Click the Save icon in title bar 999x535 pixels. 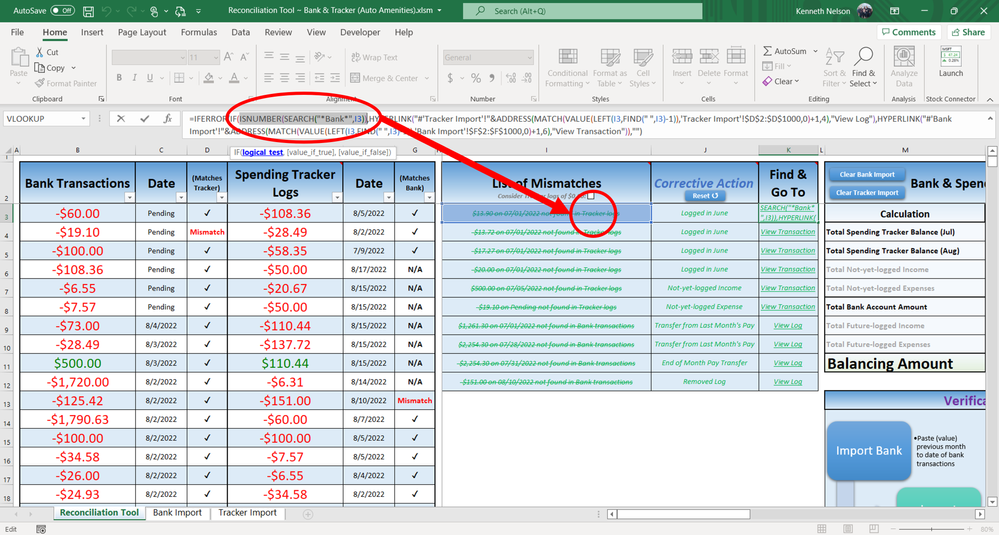(x=89, y=11)
